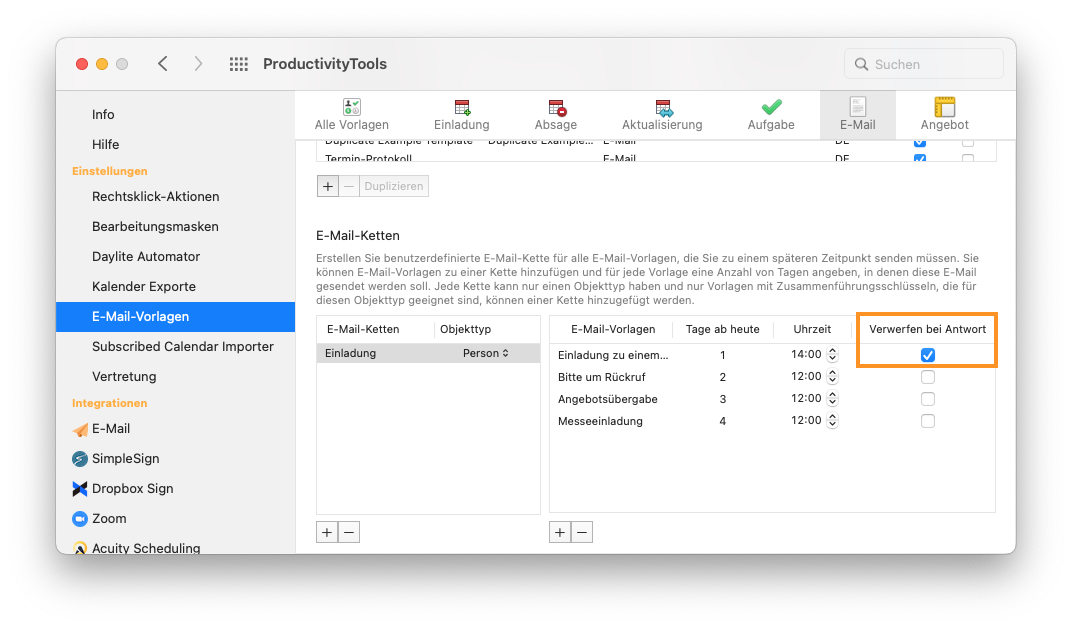Check Verwerfen bei Antwort for Bitte um Rückruf
This screenshot has height=628, width=1072.
point(928,377)
